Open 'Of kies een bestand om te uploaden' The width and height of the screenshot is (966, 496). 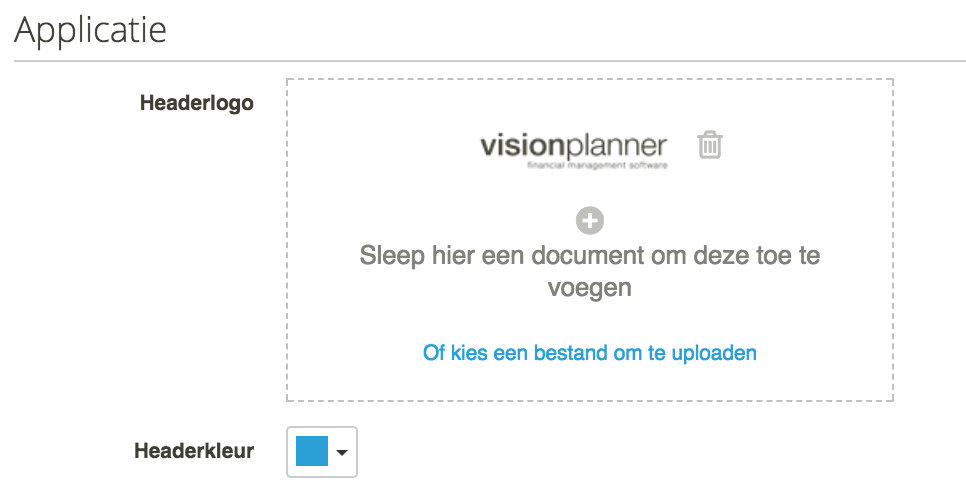click(590, 353)
